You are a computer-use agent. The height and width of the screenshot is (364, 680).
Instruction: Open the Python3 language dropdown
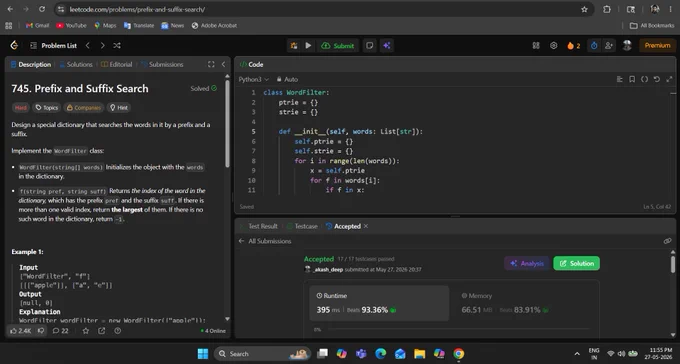click(x=254, y=79)
